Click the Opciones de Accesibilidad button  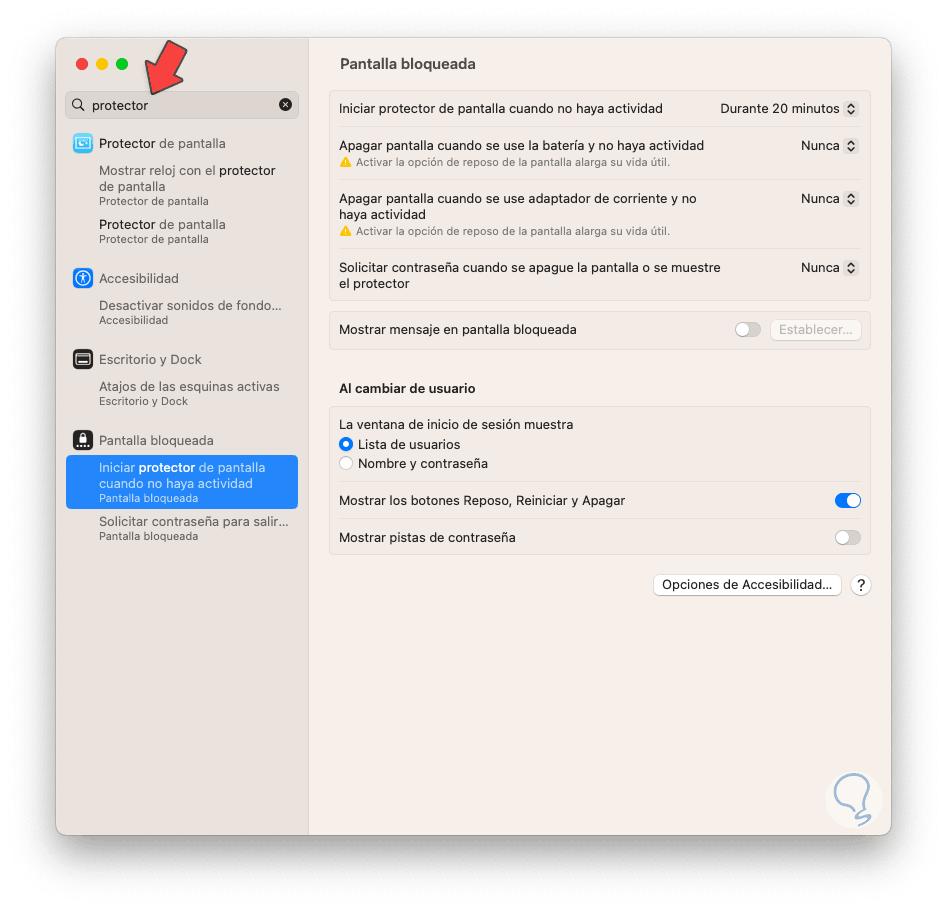coord(747,585)
